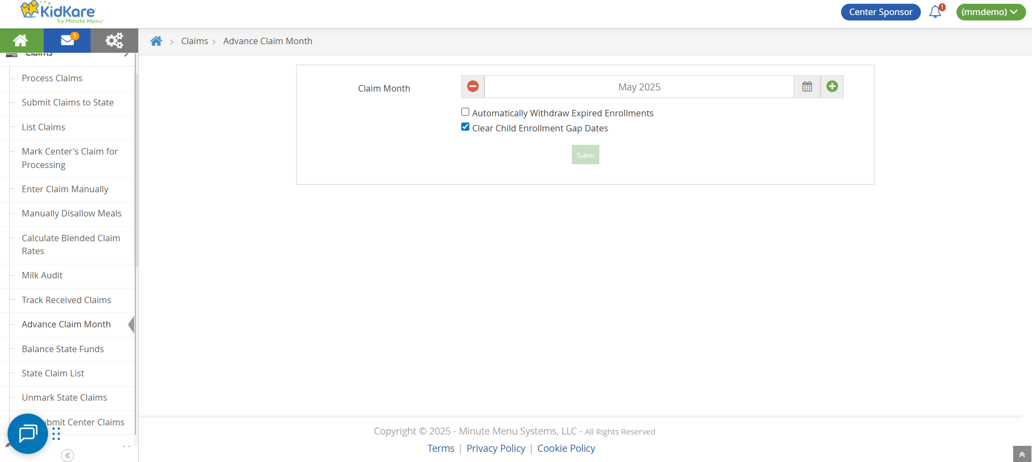
Task: Open the notifications bell icon
Action: [x=935, y=12]
